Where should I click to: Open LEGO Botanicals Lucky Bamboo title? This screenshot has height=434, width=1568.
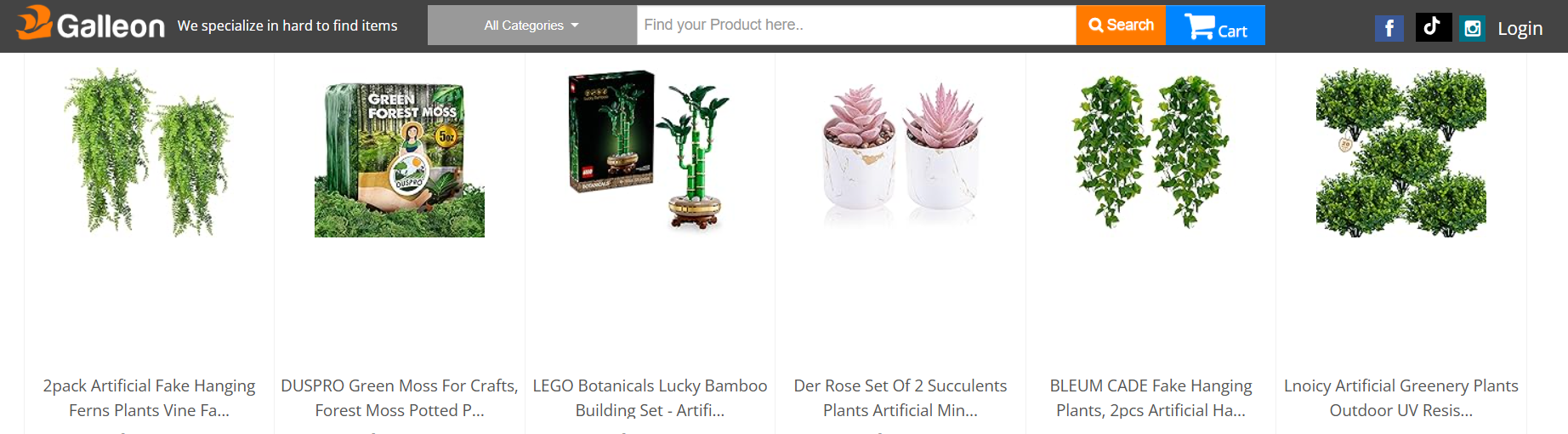pos(650,398)
